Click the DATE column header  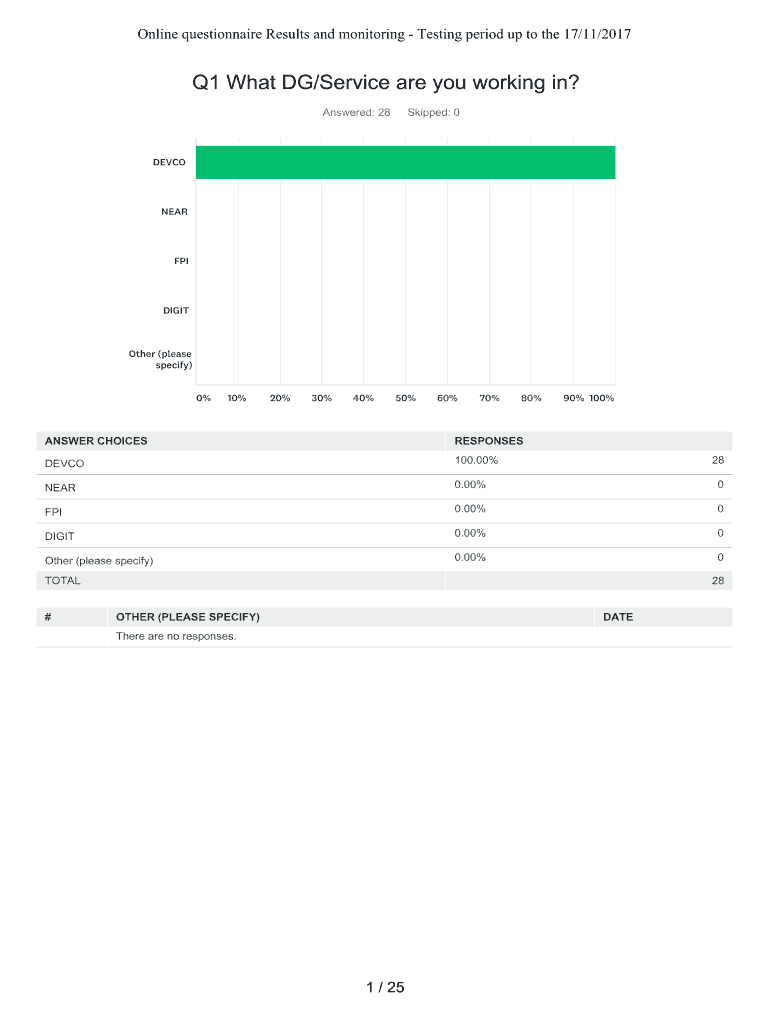pyautogui.click(x=618, y=617)
